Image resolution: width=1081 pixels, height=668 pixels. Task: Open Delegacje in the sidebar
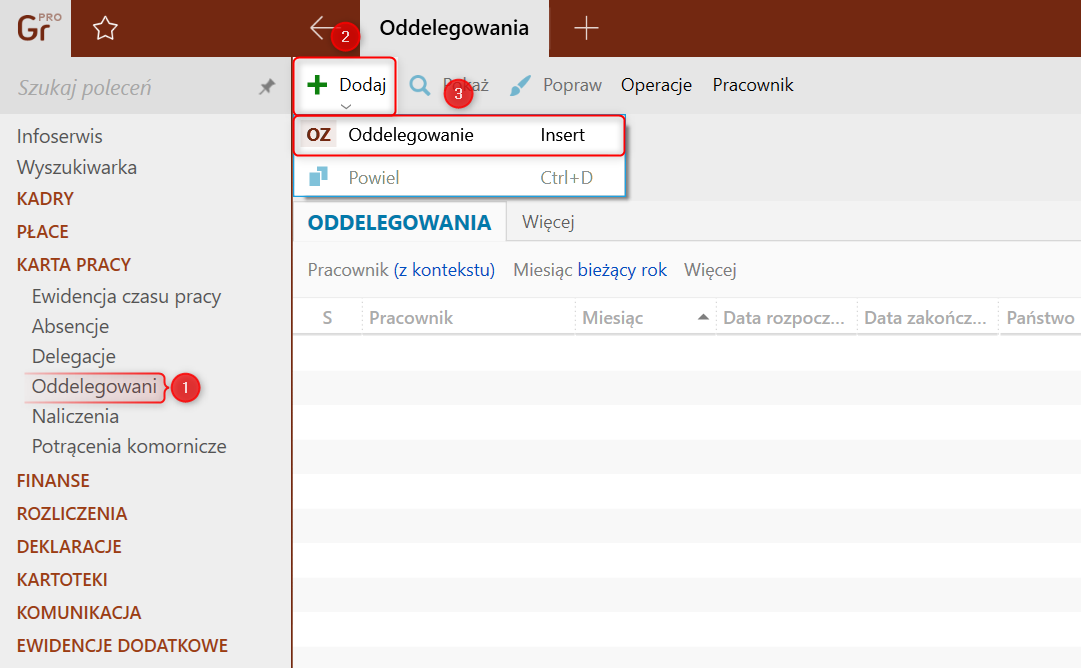point(74,356)
